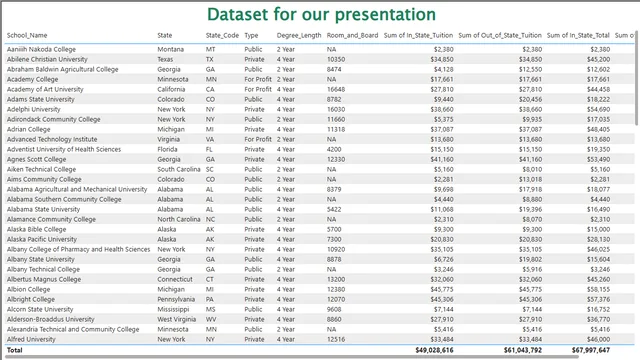Click In_State_Total value $54,690

tap(599, 109)
